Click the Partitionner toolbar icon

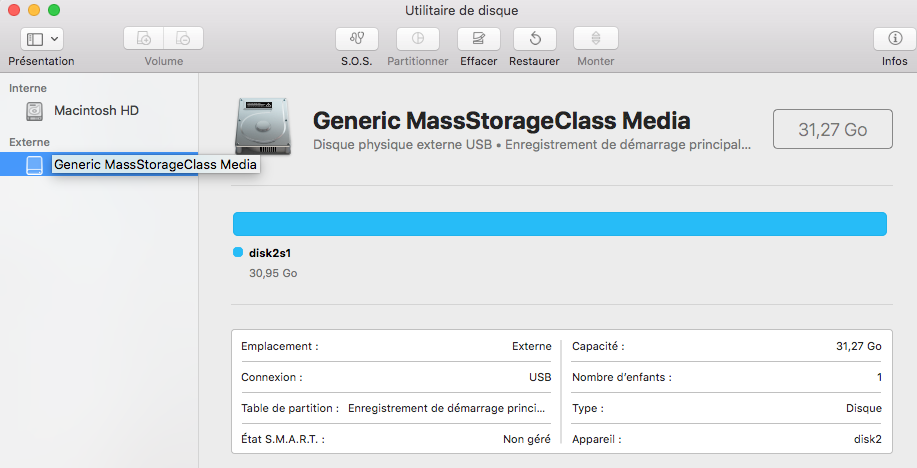click(417, 39)
